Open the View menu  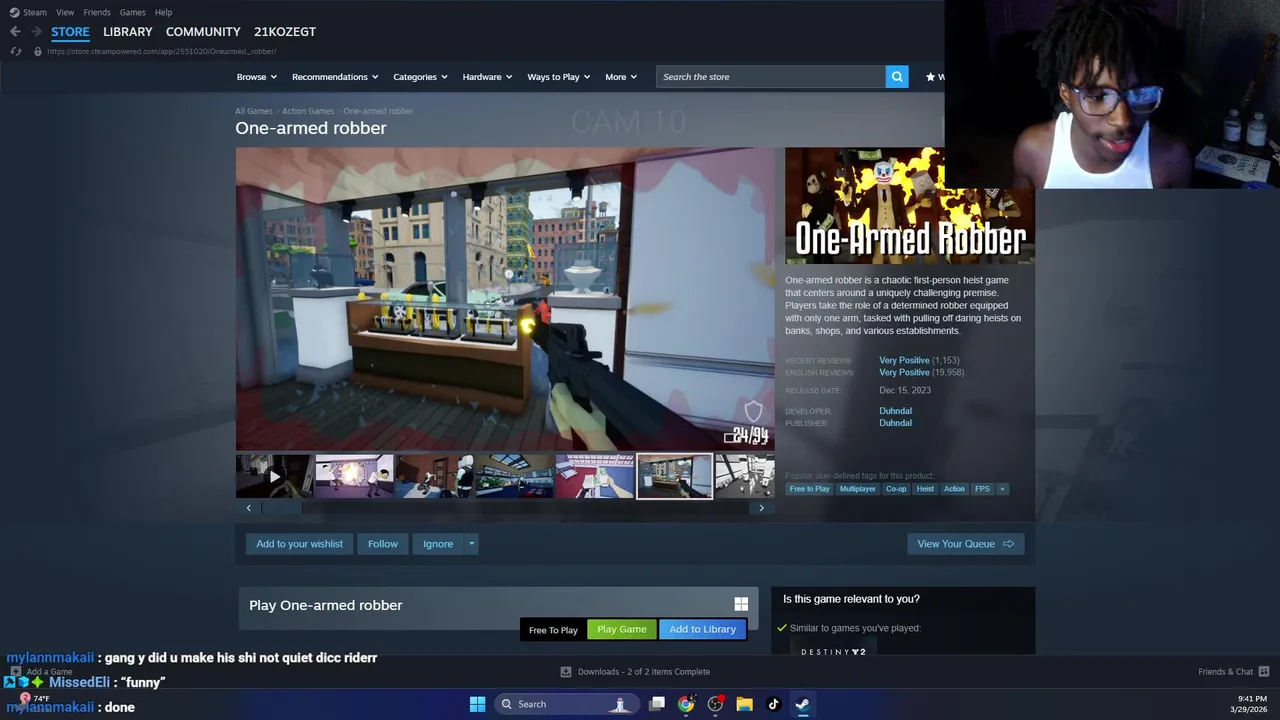point(65,12)
